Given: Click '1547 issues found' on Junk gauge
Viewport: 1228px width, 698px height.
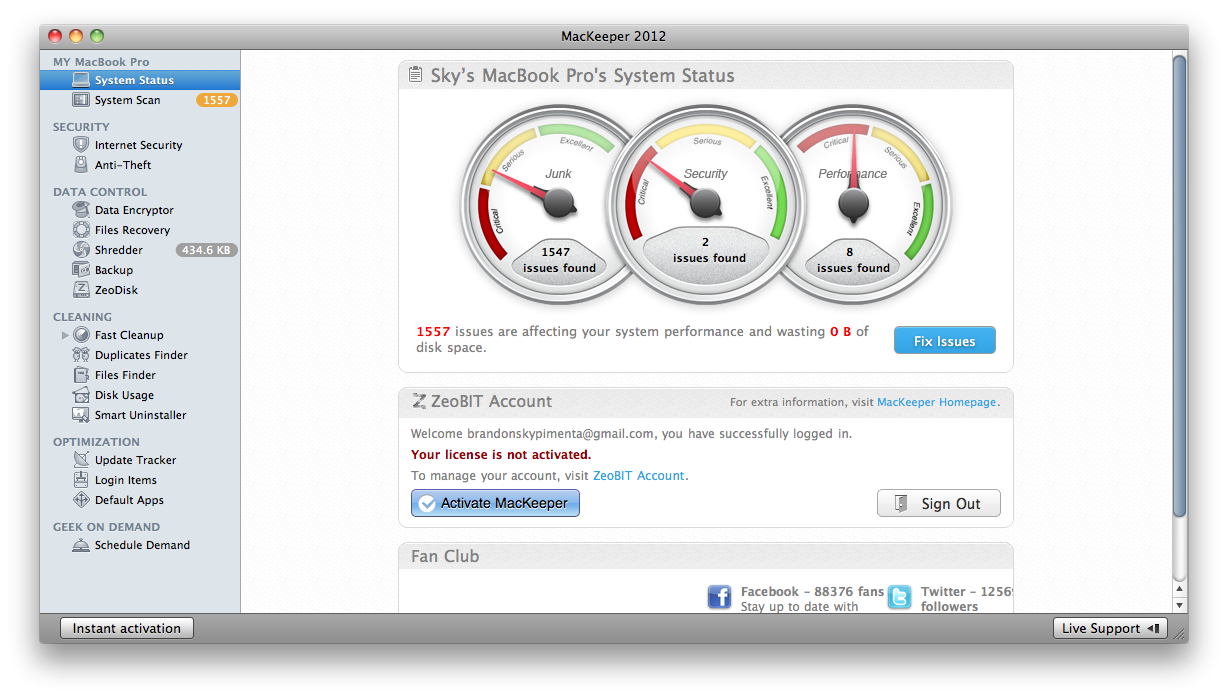Looking at the screenshot, I should pyautogui.click(x=559, y=260).
